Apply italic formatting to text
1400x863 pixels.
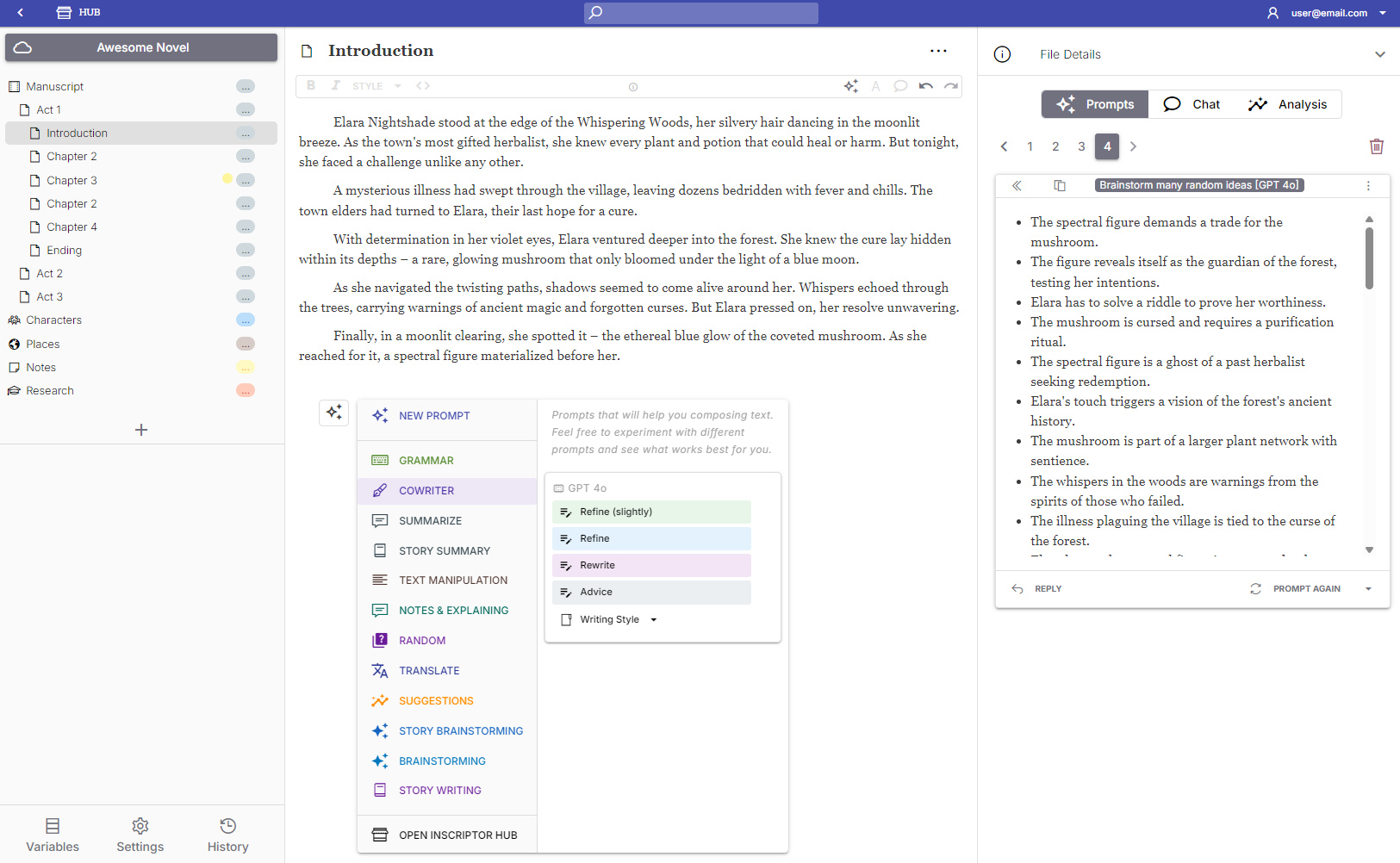(x=334, y=85)
